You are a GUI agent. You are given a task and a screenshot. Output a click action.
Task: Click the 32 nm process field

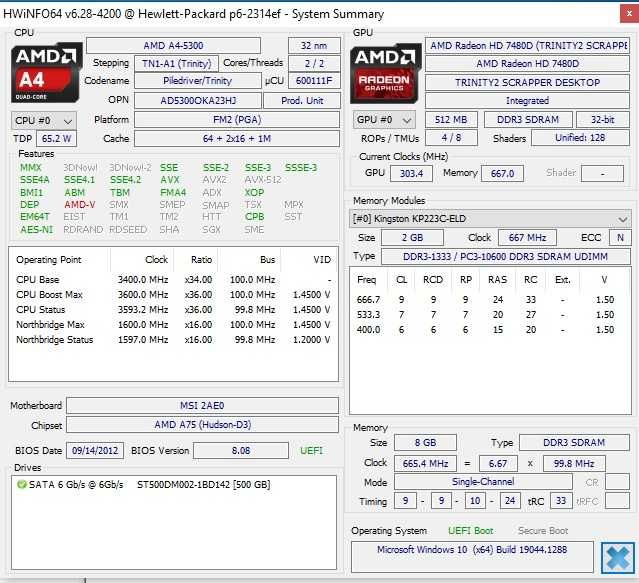coord(314,46)
